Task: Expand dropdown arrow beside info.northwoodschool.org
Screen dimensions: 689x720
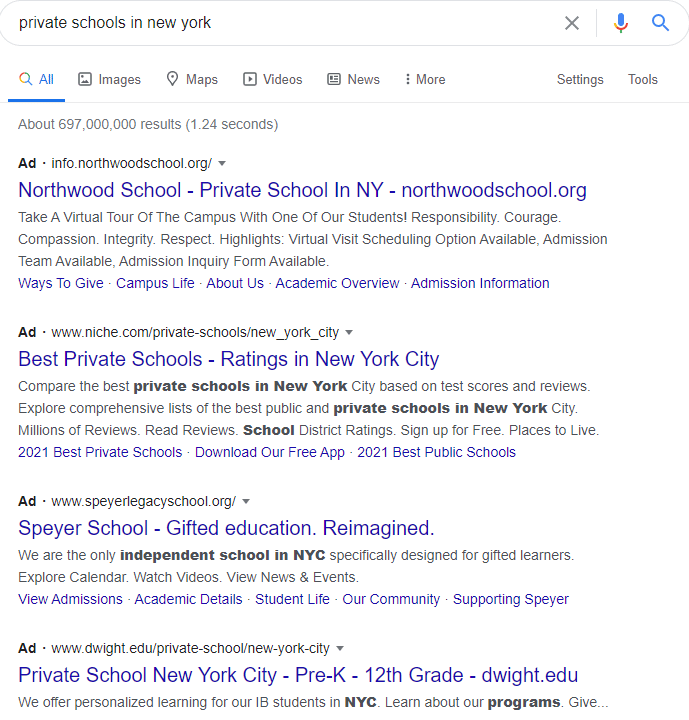Action: click(222, 163)
